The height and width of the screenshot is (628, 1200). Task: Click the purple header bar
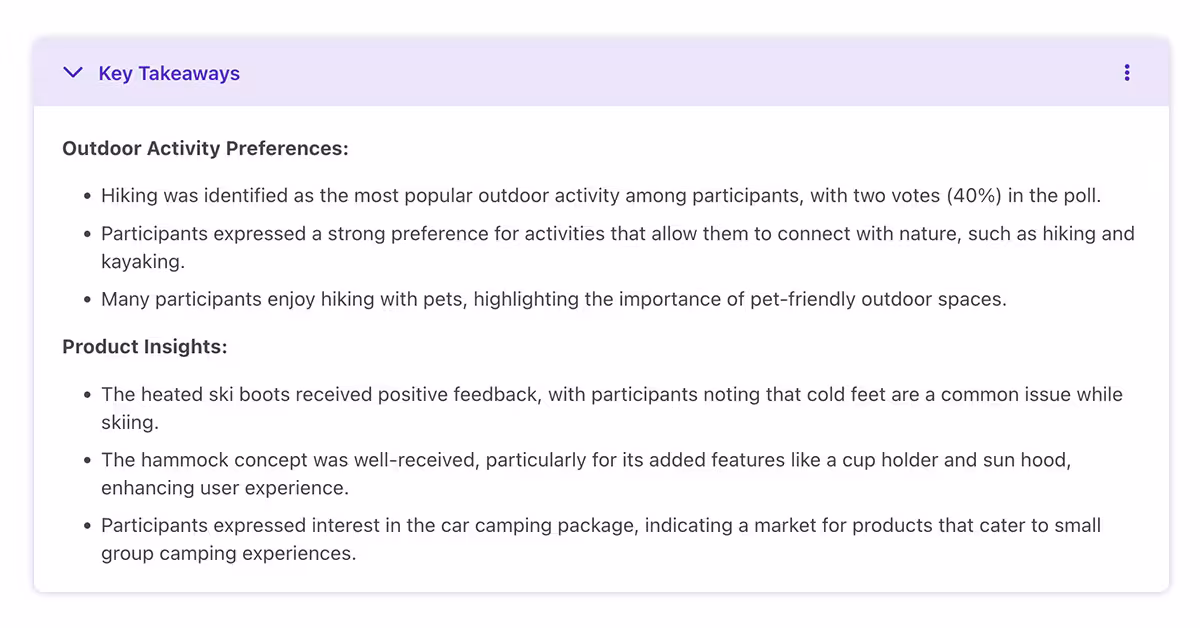click(x=600, y=72)
